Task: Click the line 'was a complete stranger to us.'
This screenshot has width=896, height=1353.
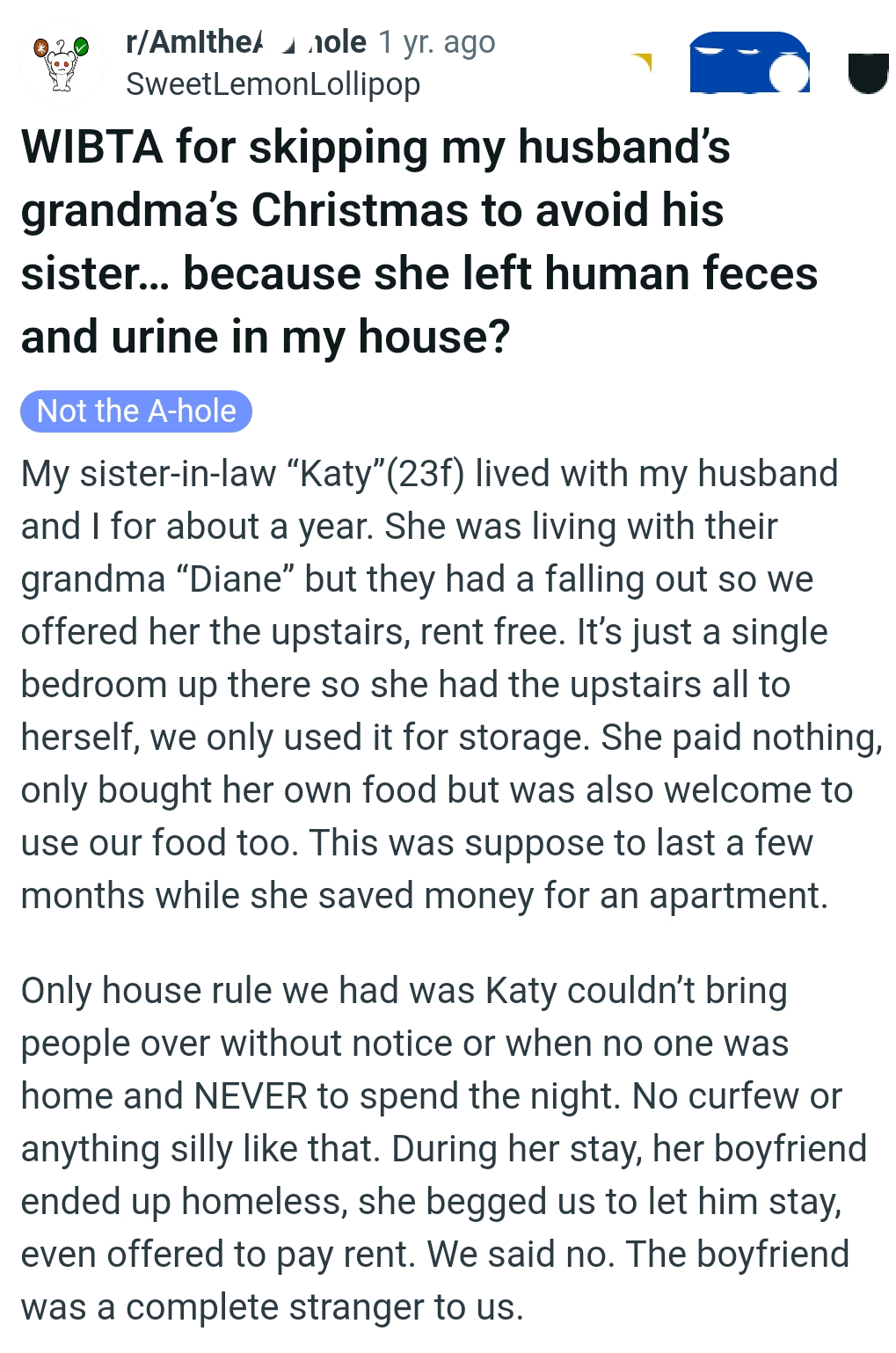Action: pos(271,1307)
